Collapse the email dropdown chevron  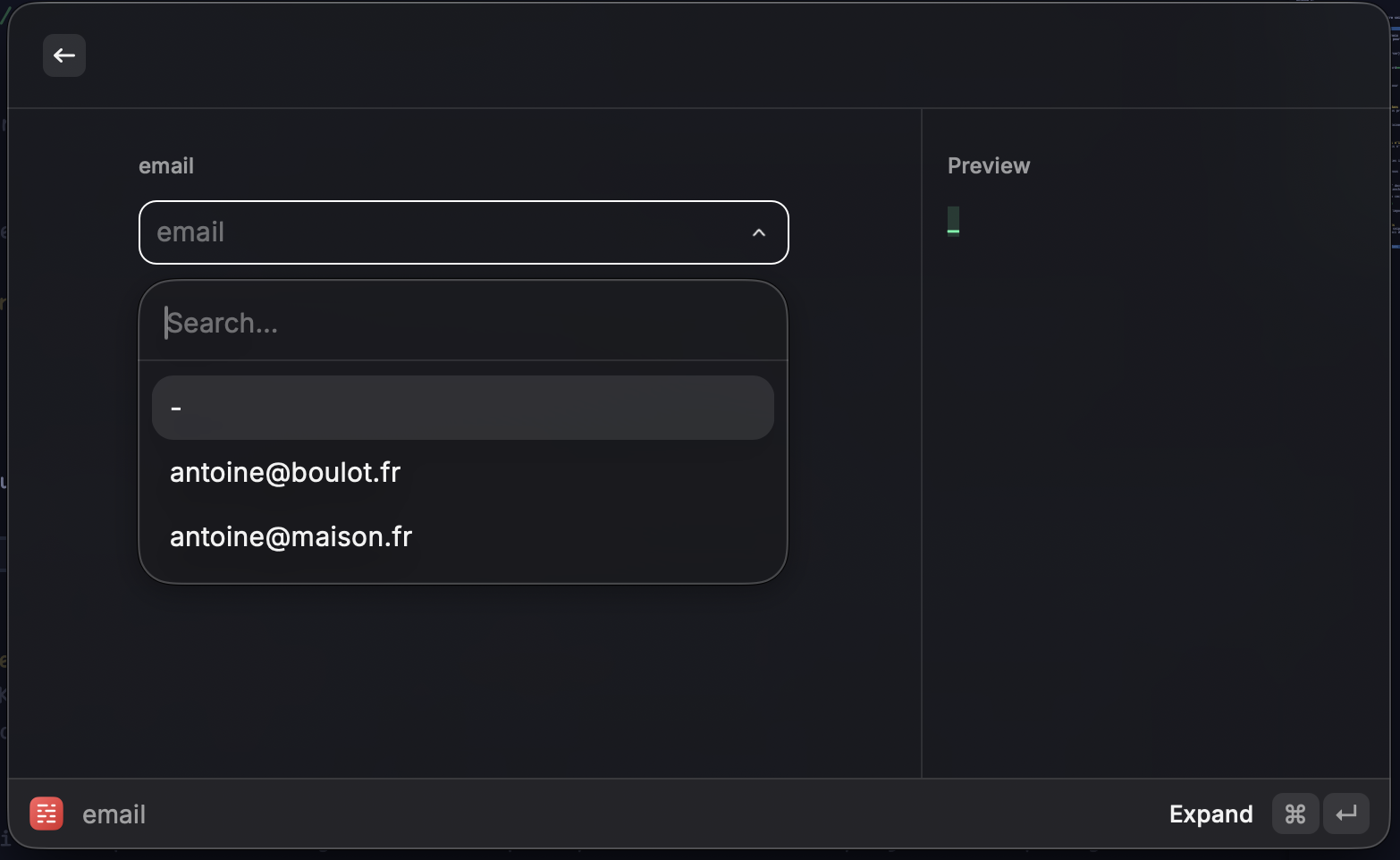tap(759, 232)
